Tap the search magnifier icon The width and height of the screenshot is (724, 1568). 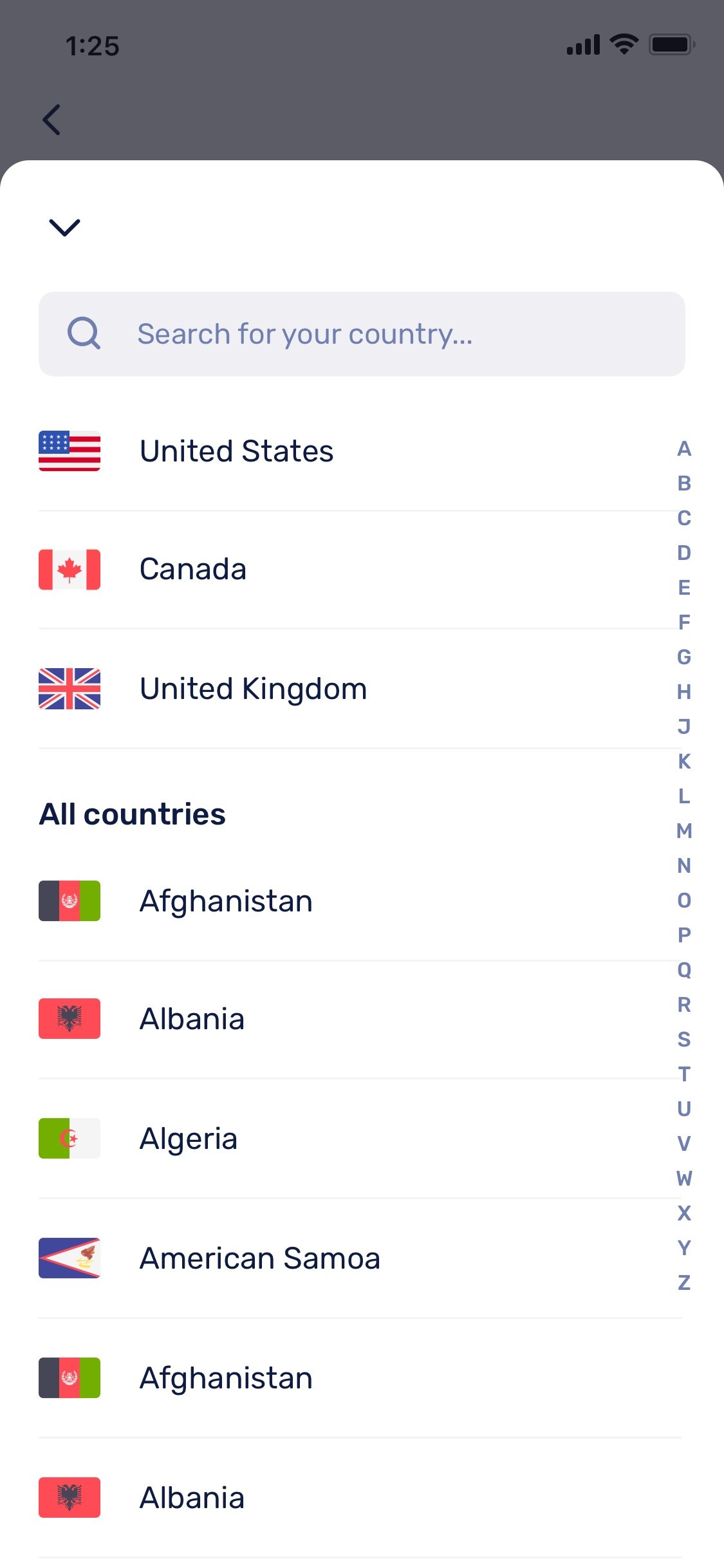click(84, 333)
